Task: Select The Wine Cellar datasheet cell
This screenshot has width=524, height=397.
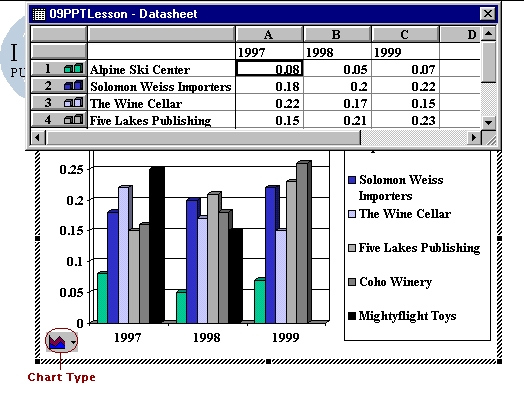Action: click(161, 102)
